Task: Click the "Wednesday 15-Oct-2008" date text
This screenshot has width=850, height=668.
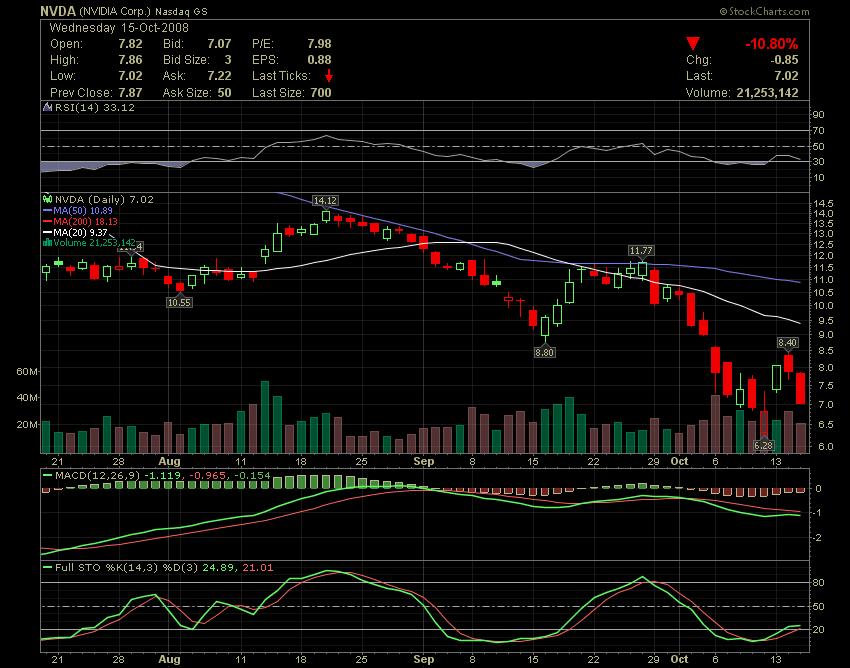Action: tap(119, 28)
